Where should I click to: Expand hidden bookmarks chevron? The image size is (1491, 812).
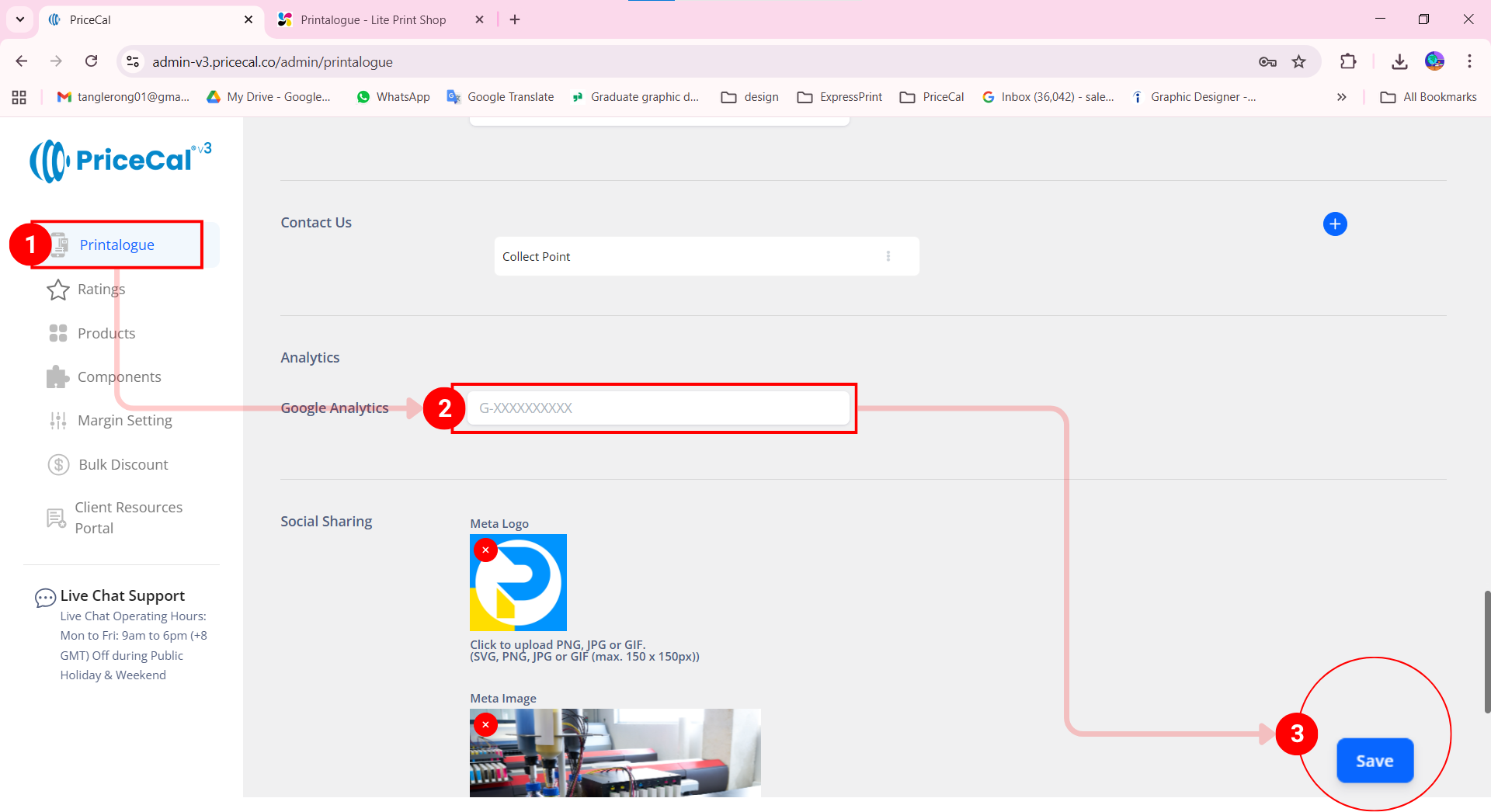(x=1341, y=97)
